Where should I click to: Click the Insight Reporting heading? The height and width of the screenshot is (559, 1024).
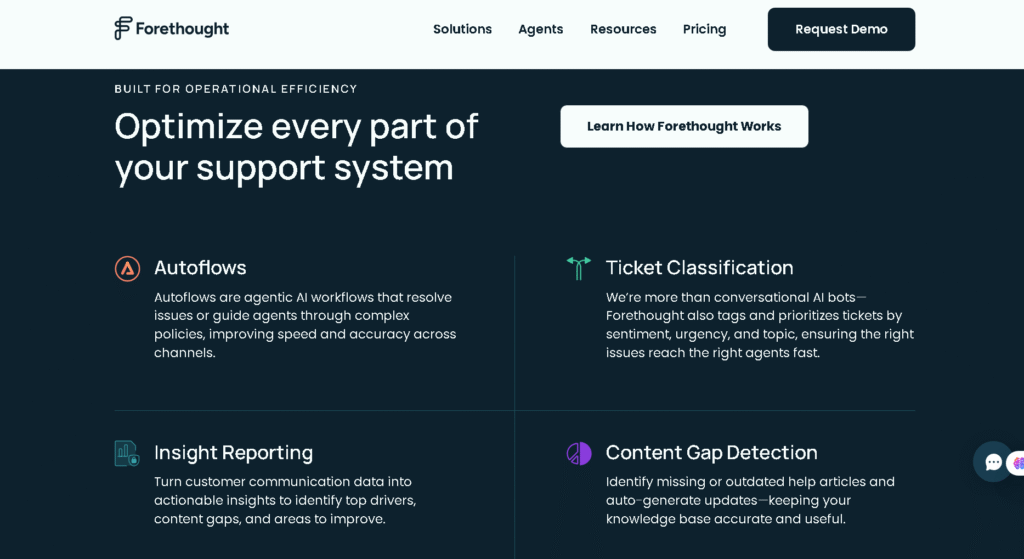tap(234, 453)
